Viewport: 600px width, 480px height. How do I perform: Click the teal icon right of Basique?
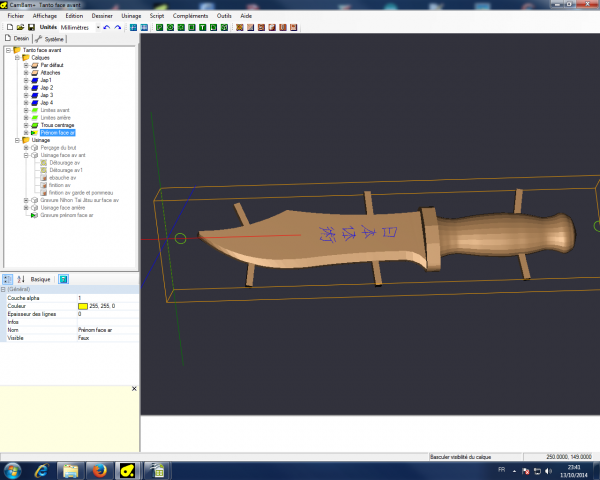[64, 279]
